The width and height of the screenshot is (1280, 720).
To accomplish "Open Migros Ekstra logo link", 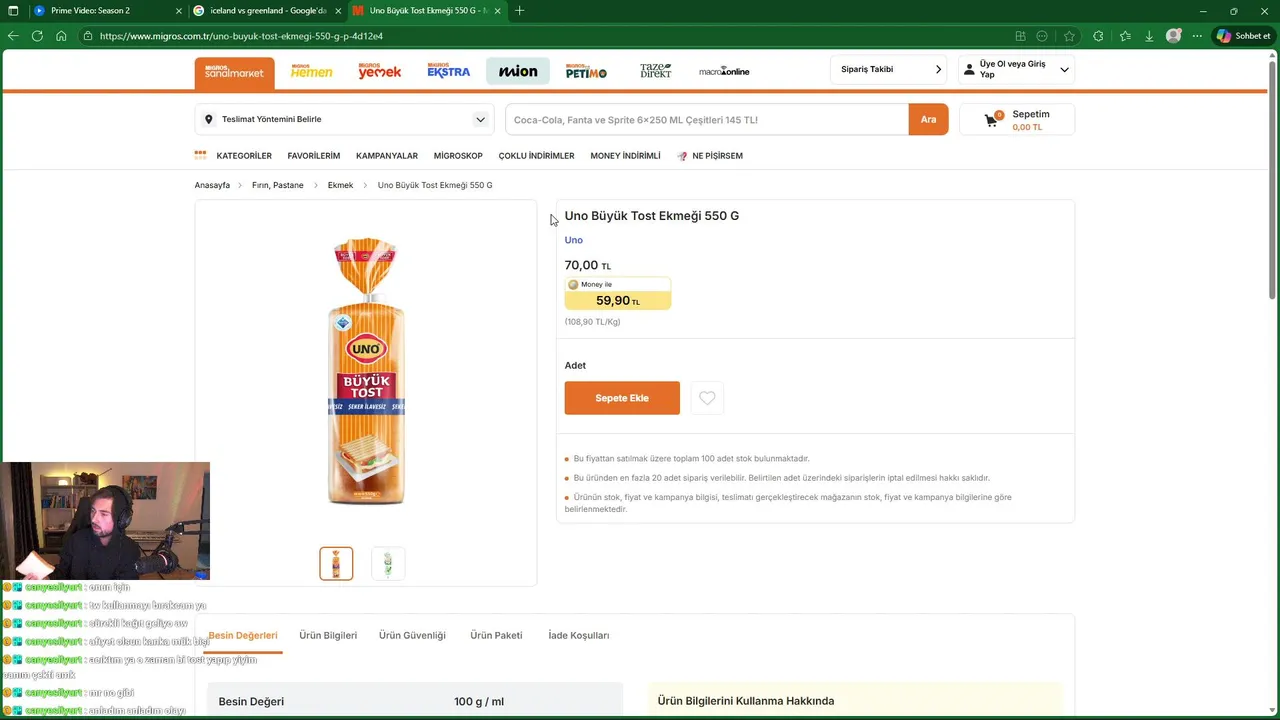I will click(x=448, y=71).
